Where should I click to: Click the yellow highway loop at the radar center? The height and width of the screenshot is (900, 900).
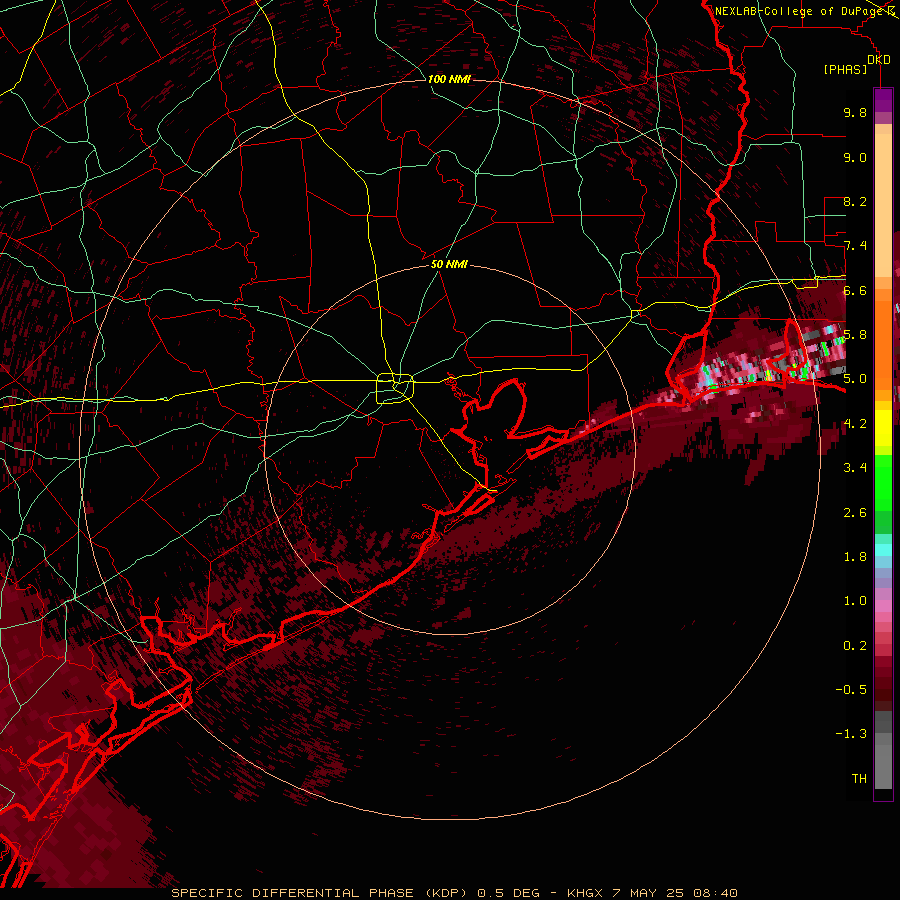click(395, 388)
